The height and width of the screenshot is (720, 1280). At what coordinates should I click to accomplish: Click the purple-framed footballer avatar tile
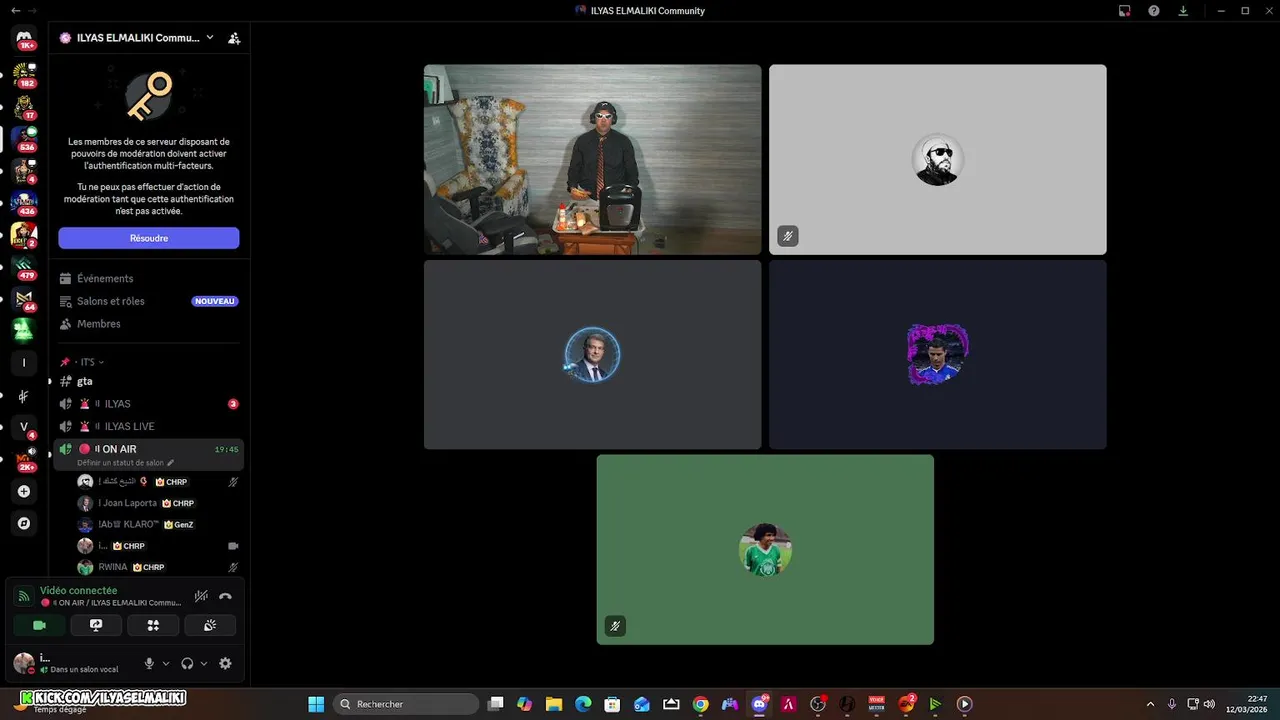point(937,355)
